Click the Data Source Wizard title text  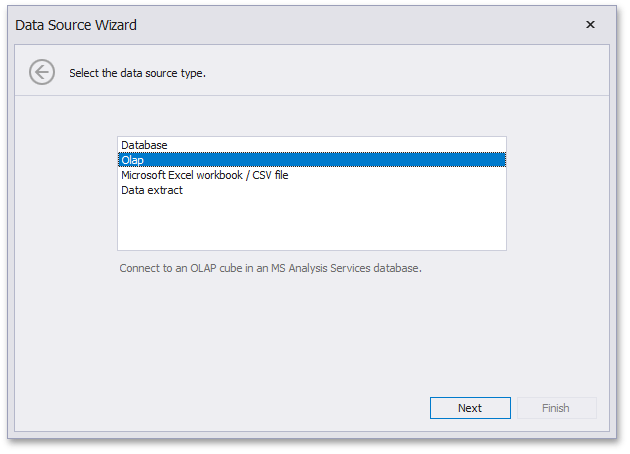point(76,25)
